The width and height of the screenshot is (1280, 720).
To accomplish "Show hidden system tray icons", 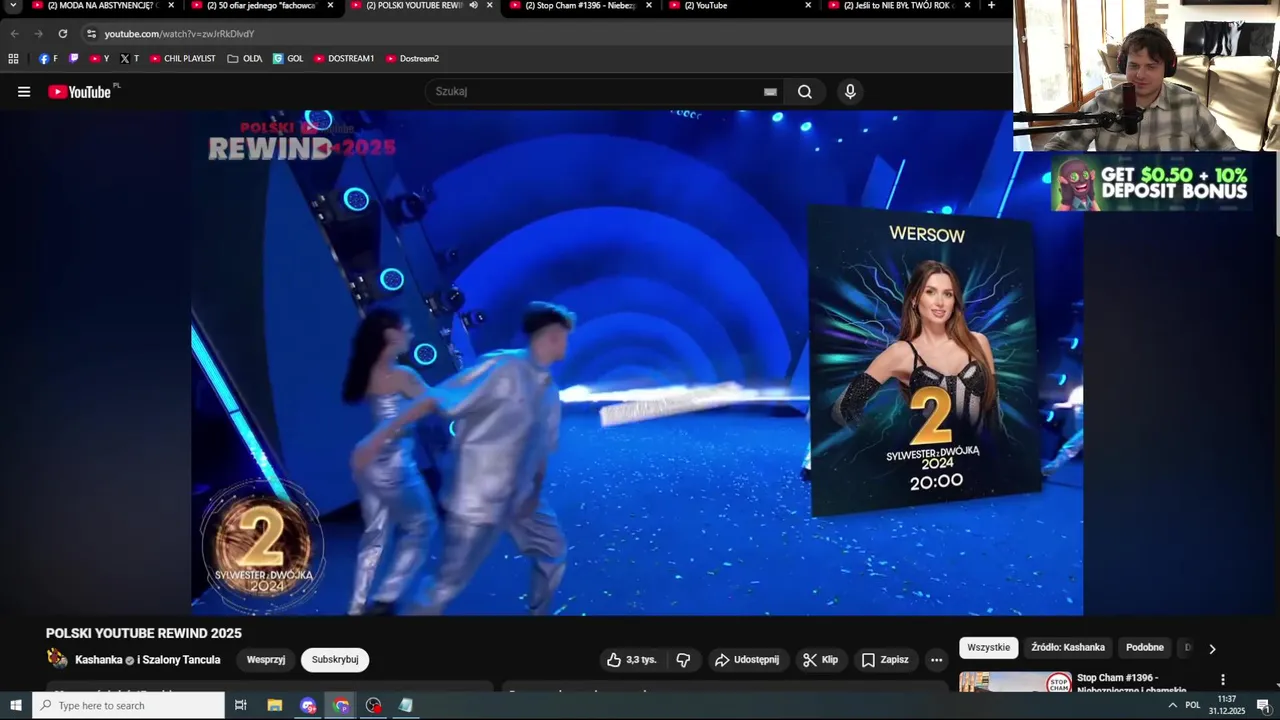I will pos(1172,705).
